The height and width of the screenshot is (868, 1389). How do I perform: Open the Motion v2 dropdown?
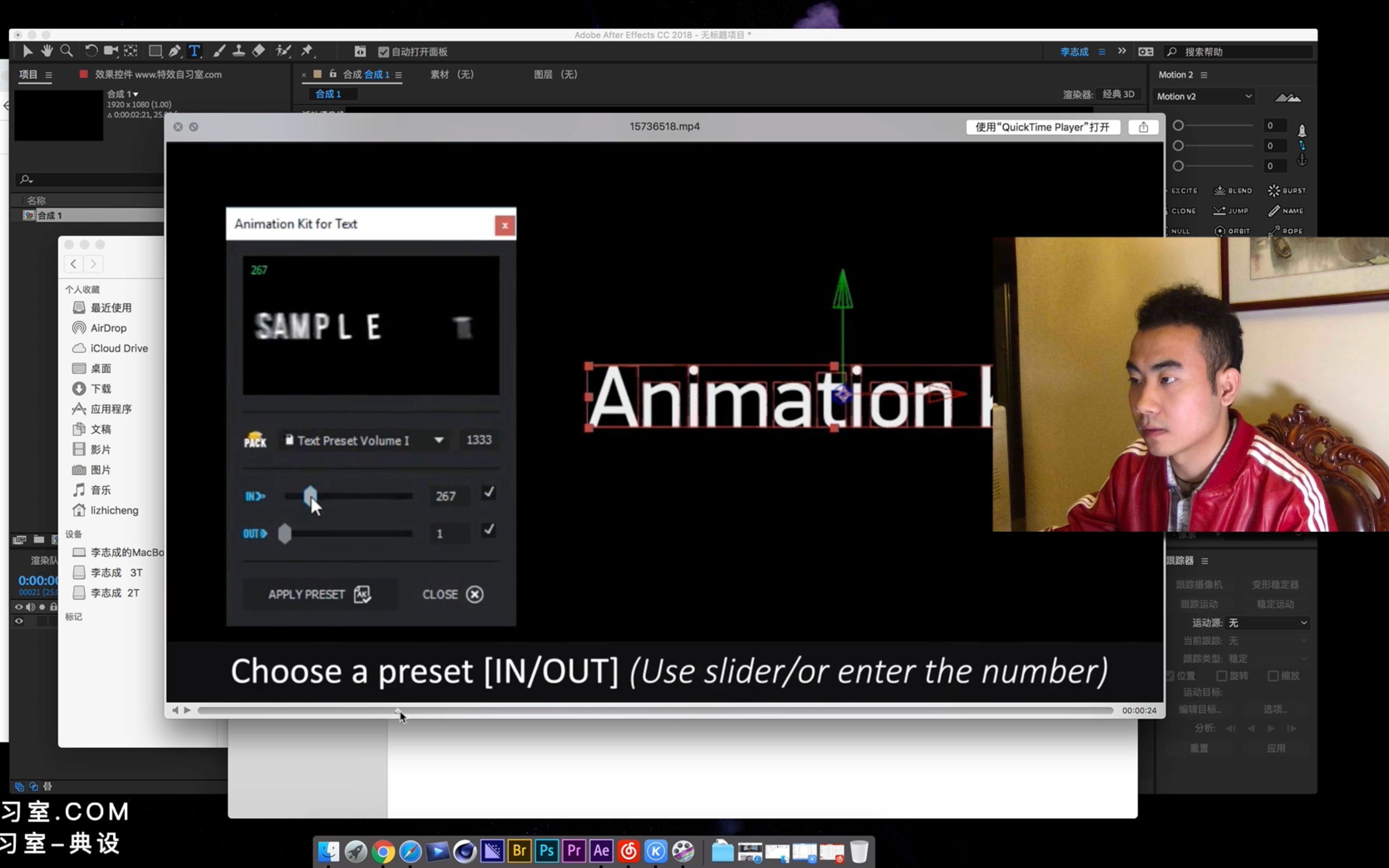point(1204,96)
